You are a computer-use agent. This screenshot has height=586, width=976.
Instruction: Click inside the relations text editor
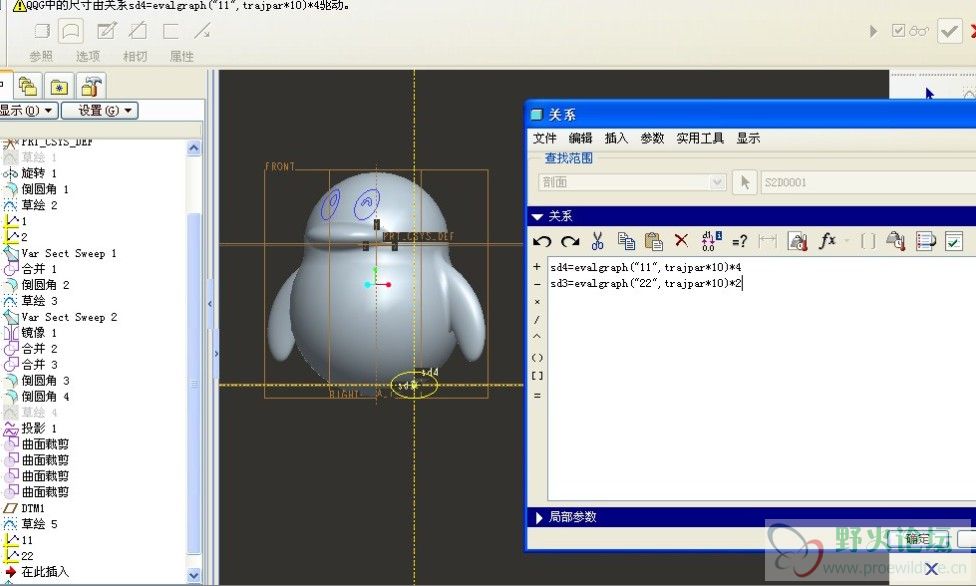pos(762,379)
